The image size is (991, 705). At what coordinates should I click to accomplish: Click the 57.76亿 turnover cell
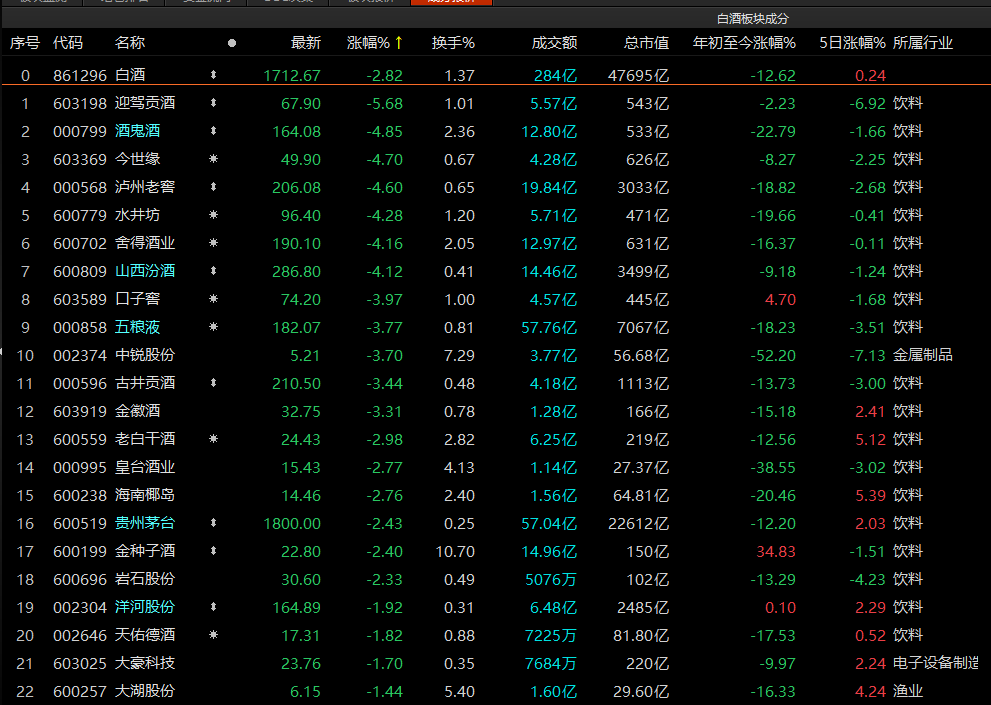tap(549, 328)
